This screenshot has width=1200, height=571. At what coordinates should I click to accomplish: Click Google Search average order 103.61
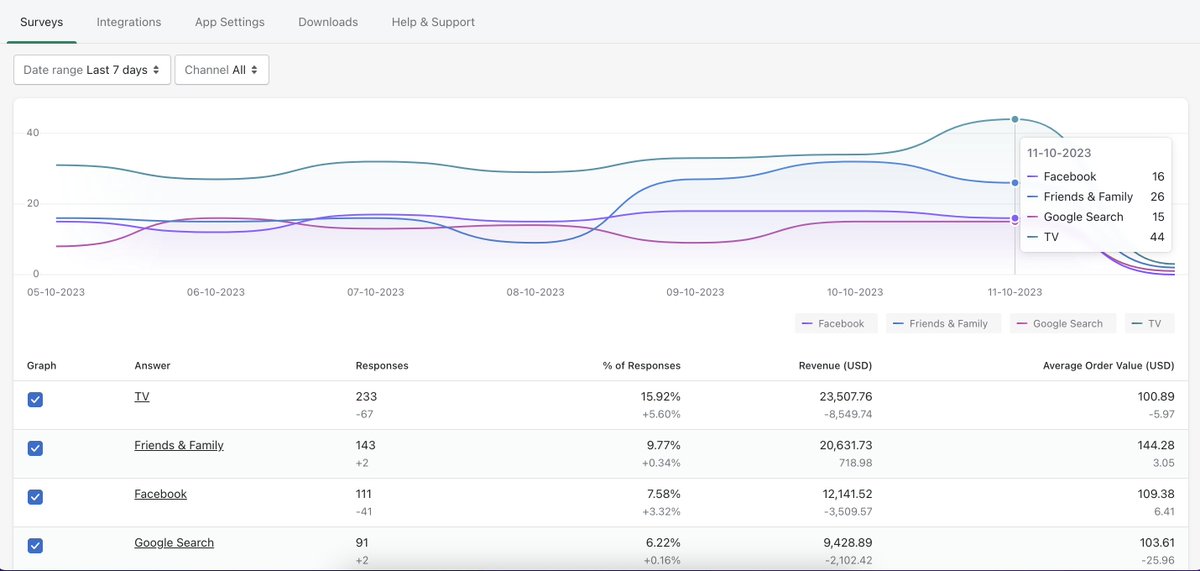click(1156, 542)
